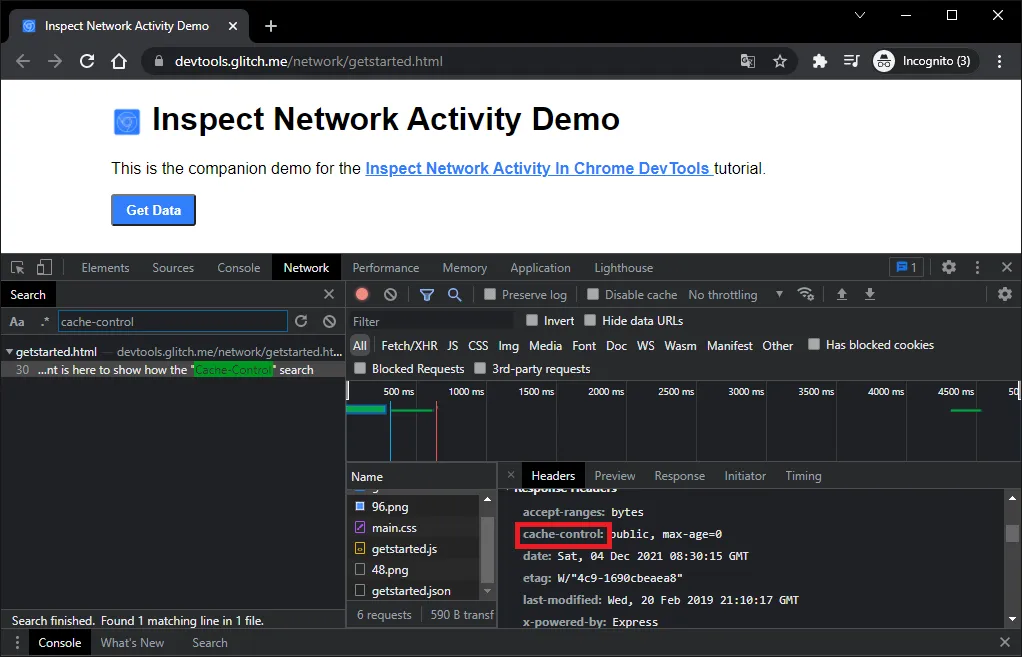Open the Performance tab
1022x657 pixels.
(386, 268)
